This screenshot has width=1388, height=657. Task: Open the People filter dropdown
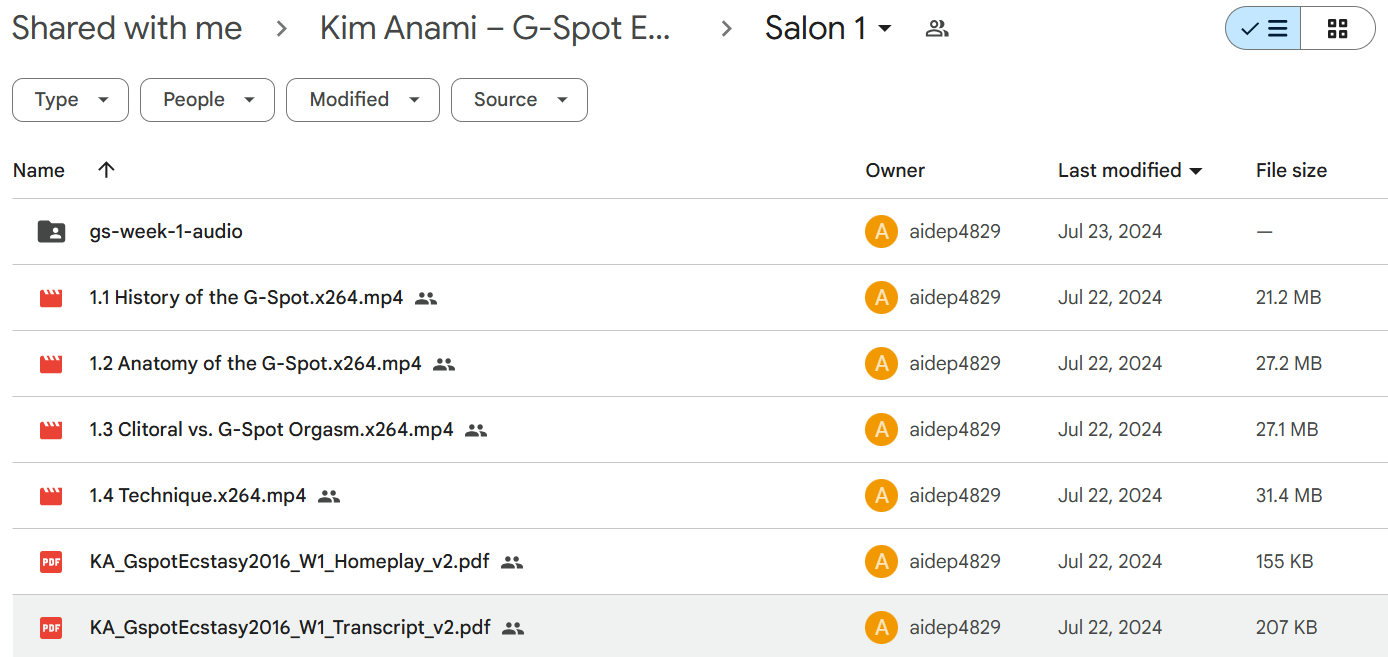[207, 100]
